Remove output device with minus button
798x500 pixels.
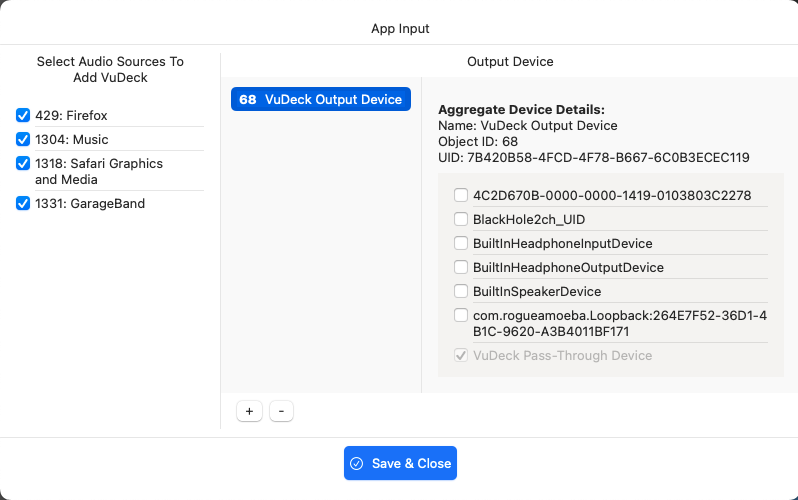point(281,411)
